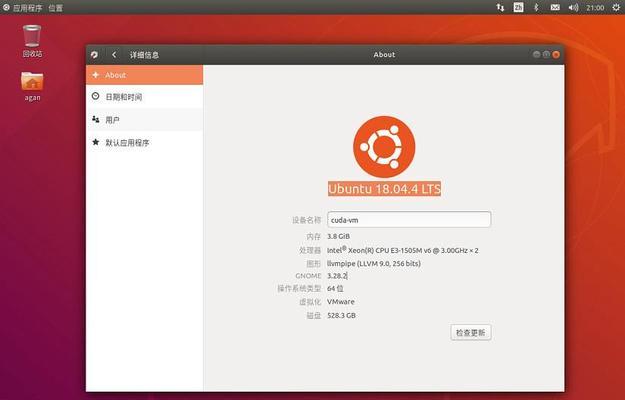The width and height of the screenshot is (625, 400).
Task: Click the disk value 528.3 GB
Action: click(341, 315)
